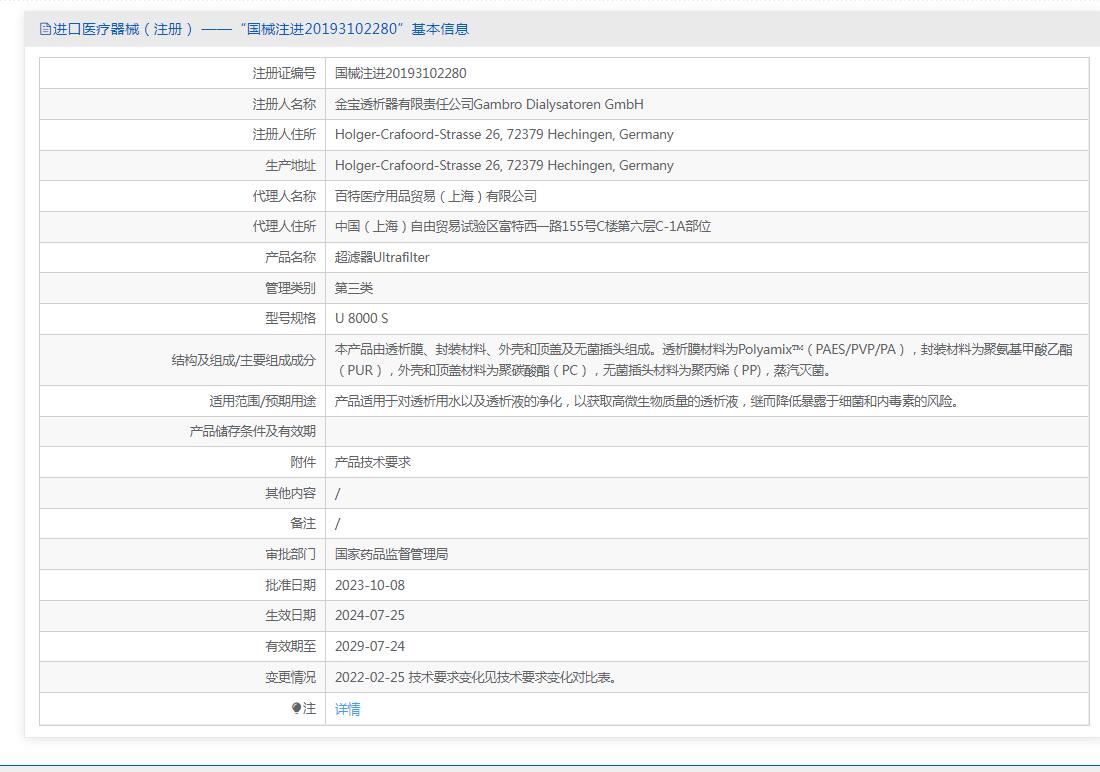Select approval date 2023-10-08
1100x772 pixels.
click(x=370, y=585)
